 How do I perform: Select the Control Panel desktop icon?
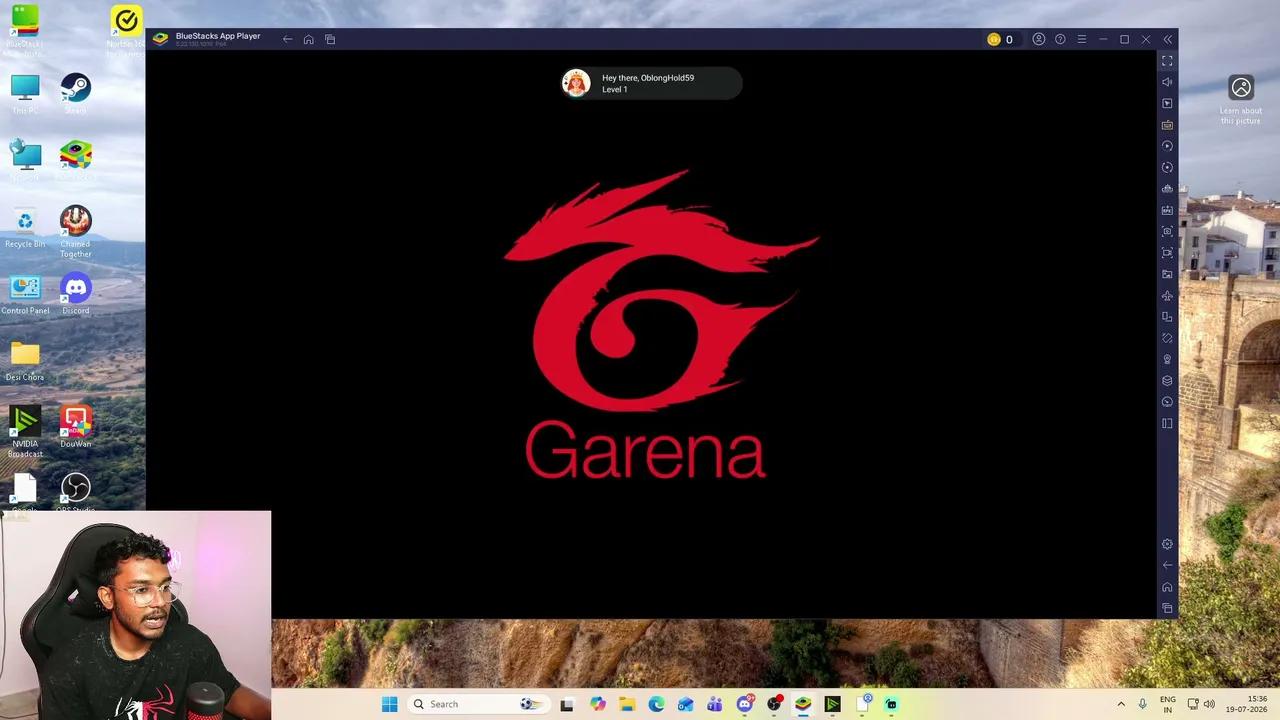(x=25, y=295)
